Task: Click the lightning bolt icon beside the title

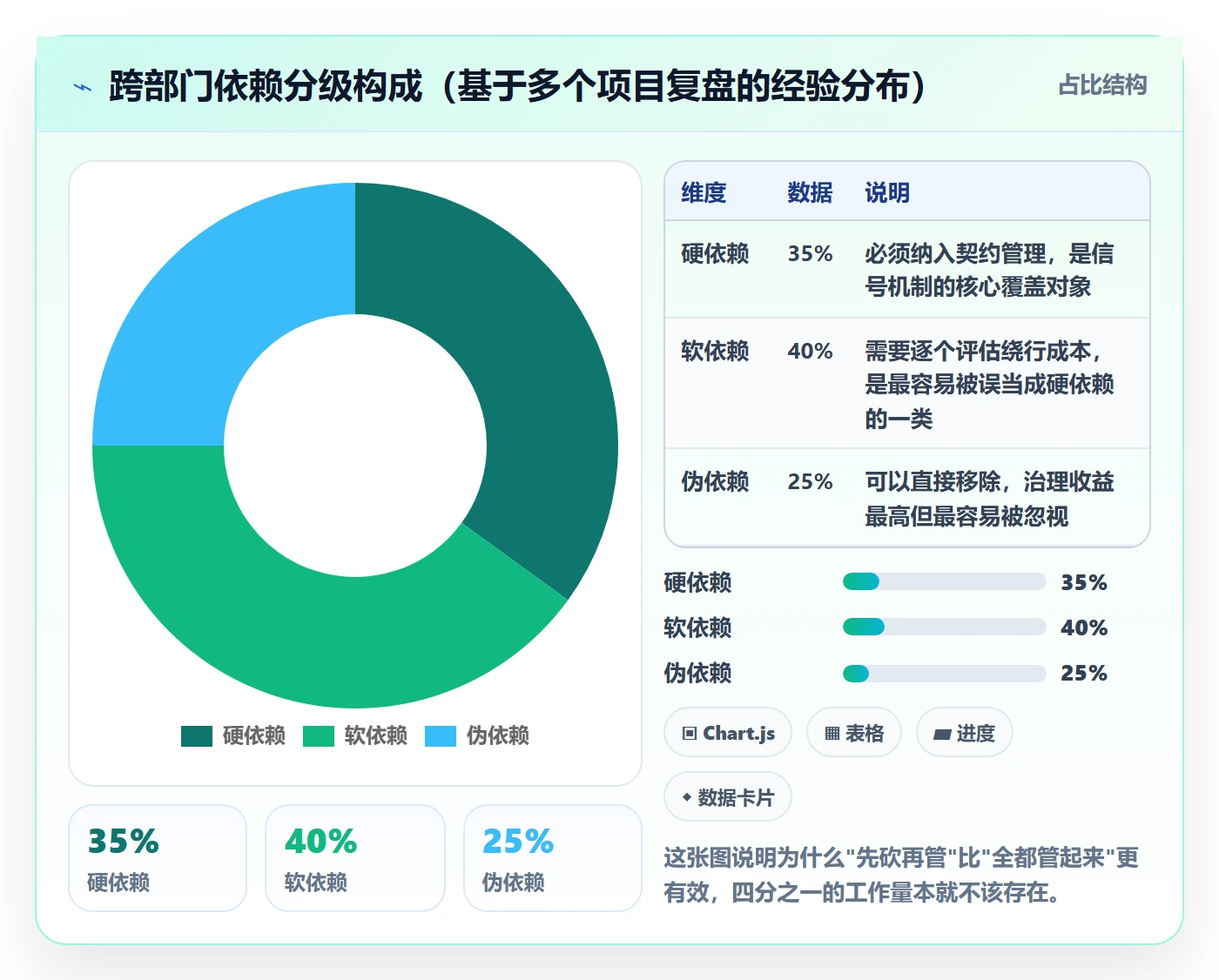Action: pyautogui.click(x=83, y=87)
